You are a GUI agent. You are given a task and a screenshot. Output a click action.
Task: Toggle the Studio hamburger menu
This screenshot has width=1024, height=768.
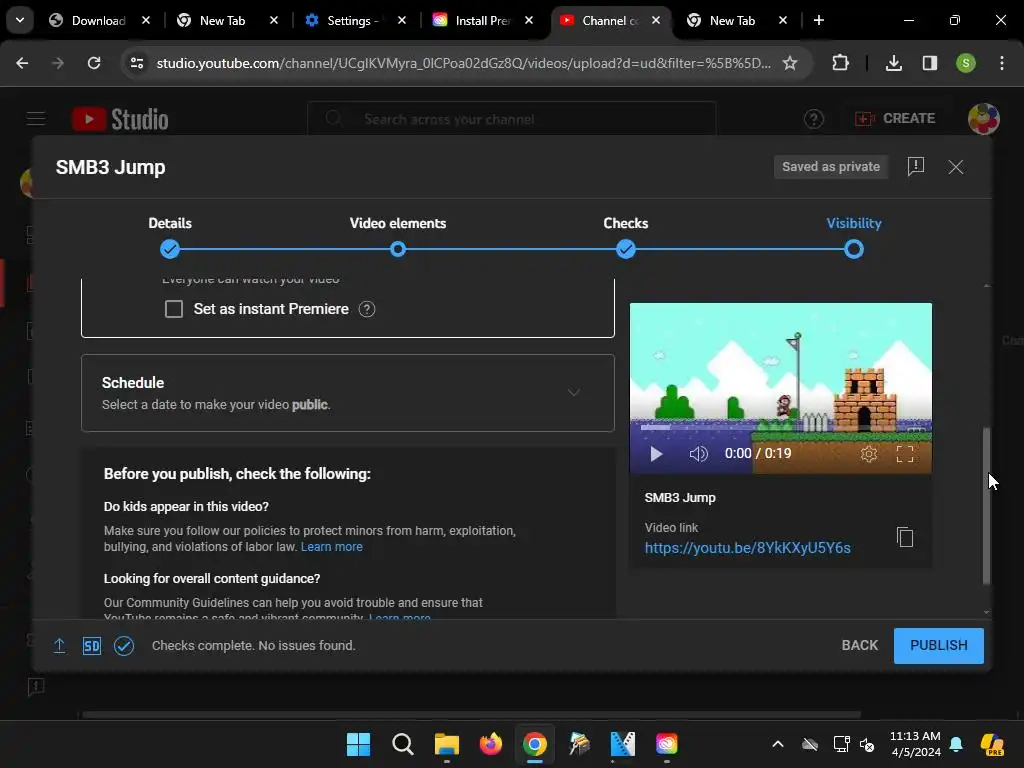(x=36, y=118)
